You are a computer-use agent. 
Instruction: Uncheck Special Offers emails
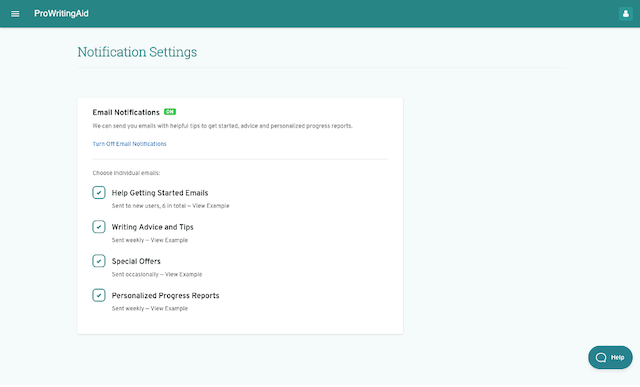click(99, 261)
